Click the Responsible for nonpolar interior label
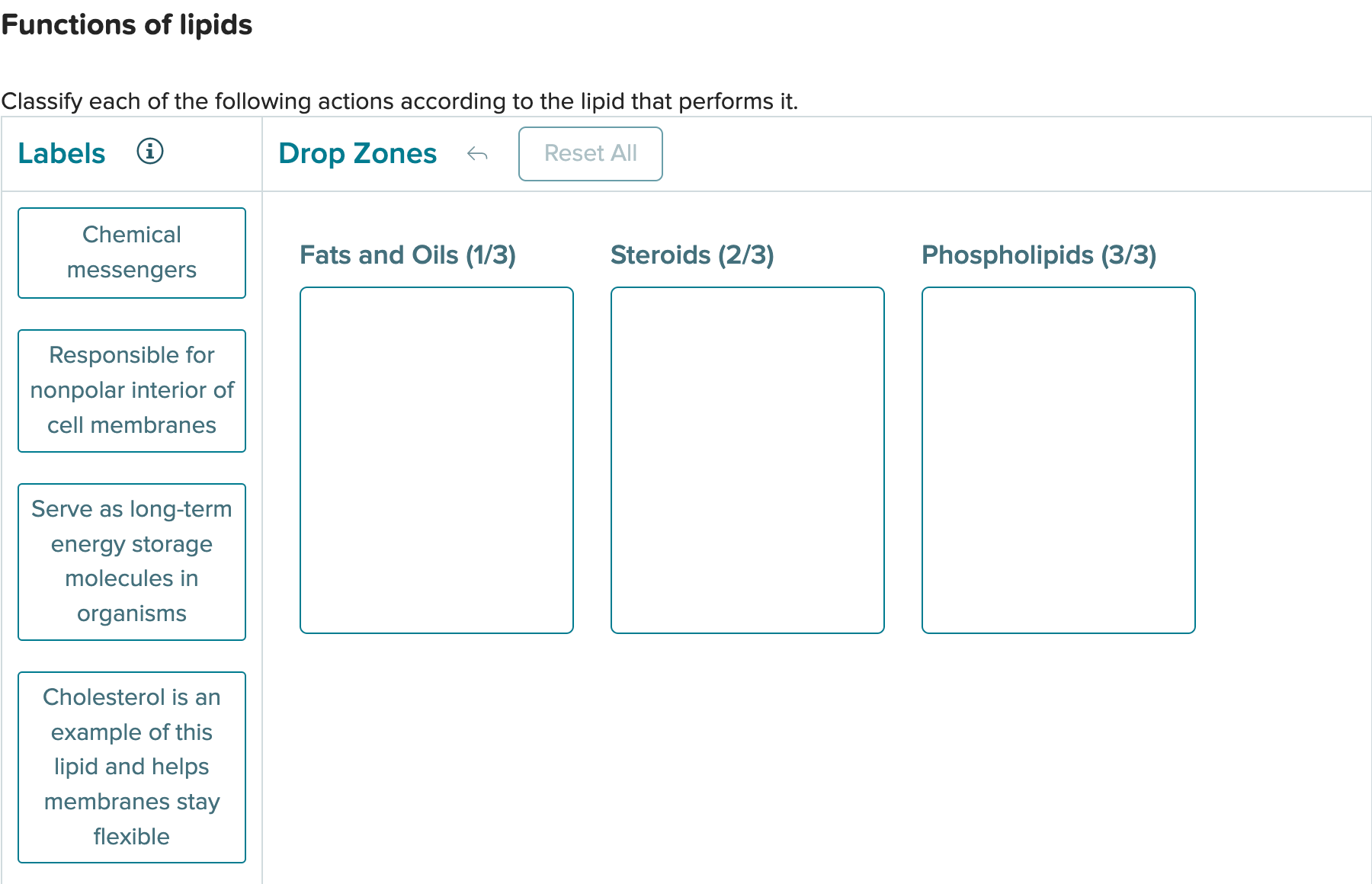The image size is (1372, 884). 131,390
